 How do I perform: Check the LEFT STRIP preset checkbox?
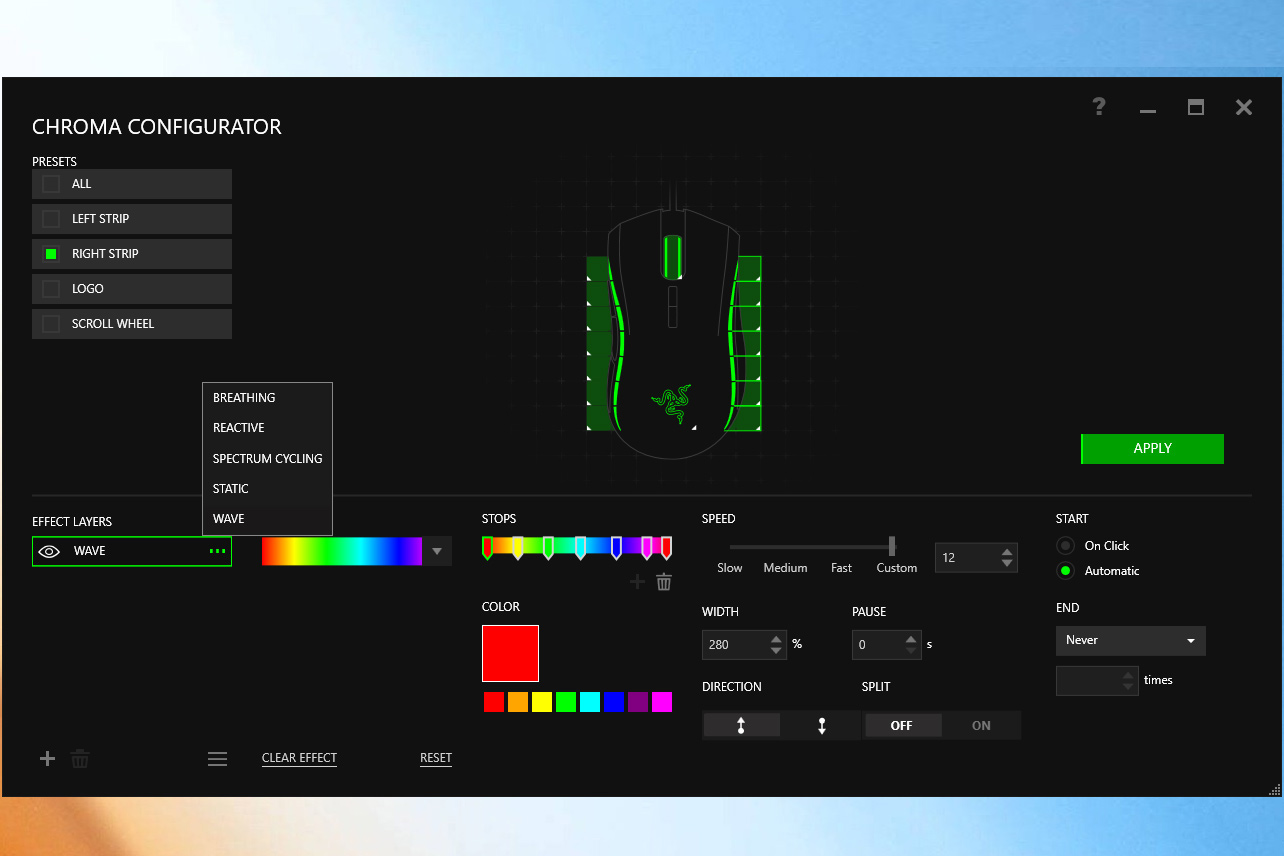coord(51,219)
